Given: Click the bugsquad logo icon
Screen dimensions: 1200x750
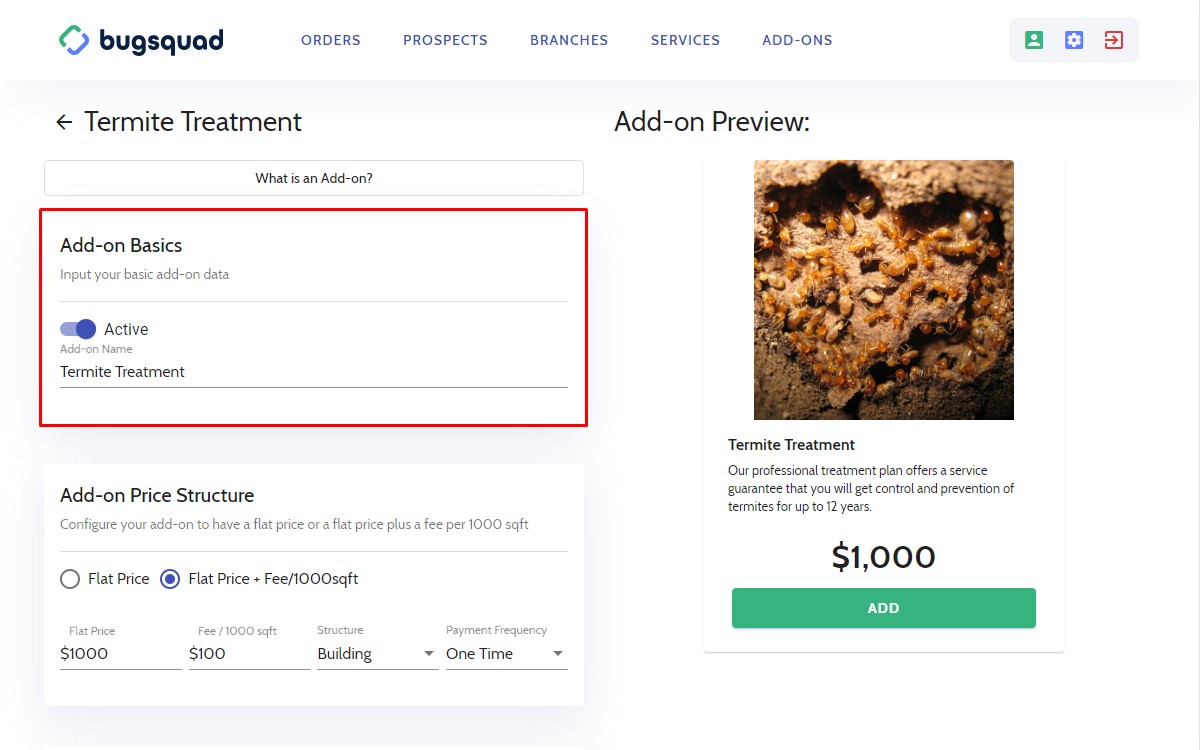Looking at the screenshot, I should 75,40.
